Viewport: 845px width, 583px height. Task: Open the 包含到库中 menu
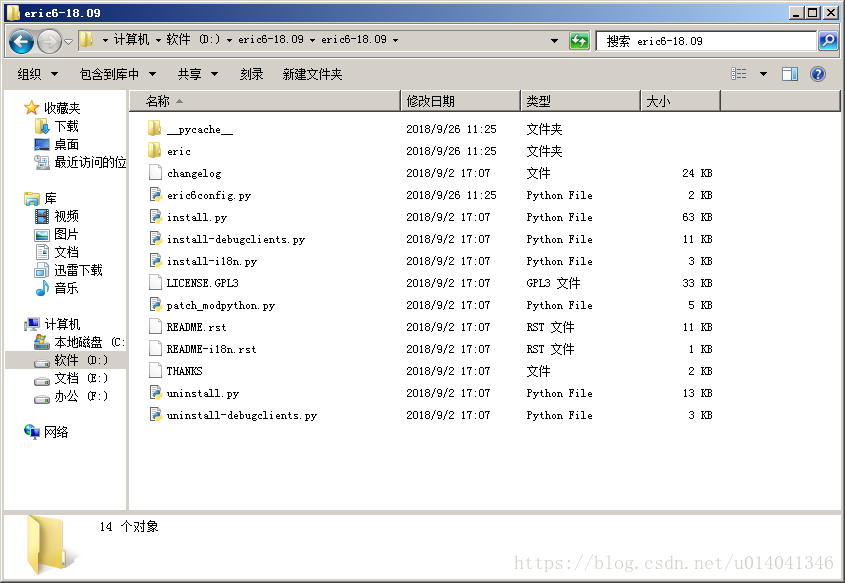point(117,74)
